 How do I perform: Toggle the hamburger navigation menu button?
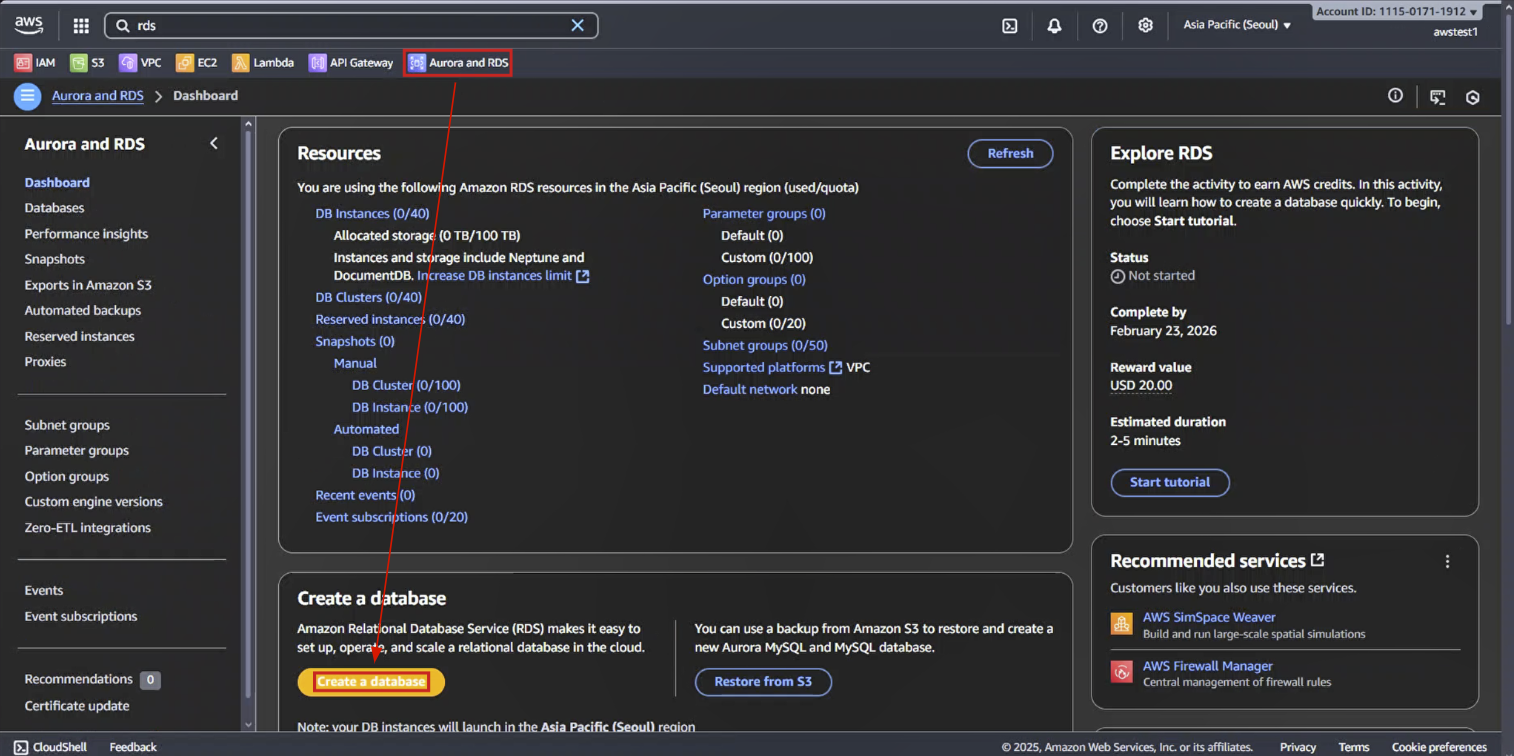click(27, 96)
